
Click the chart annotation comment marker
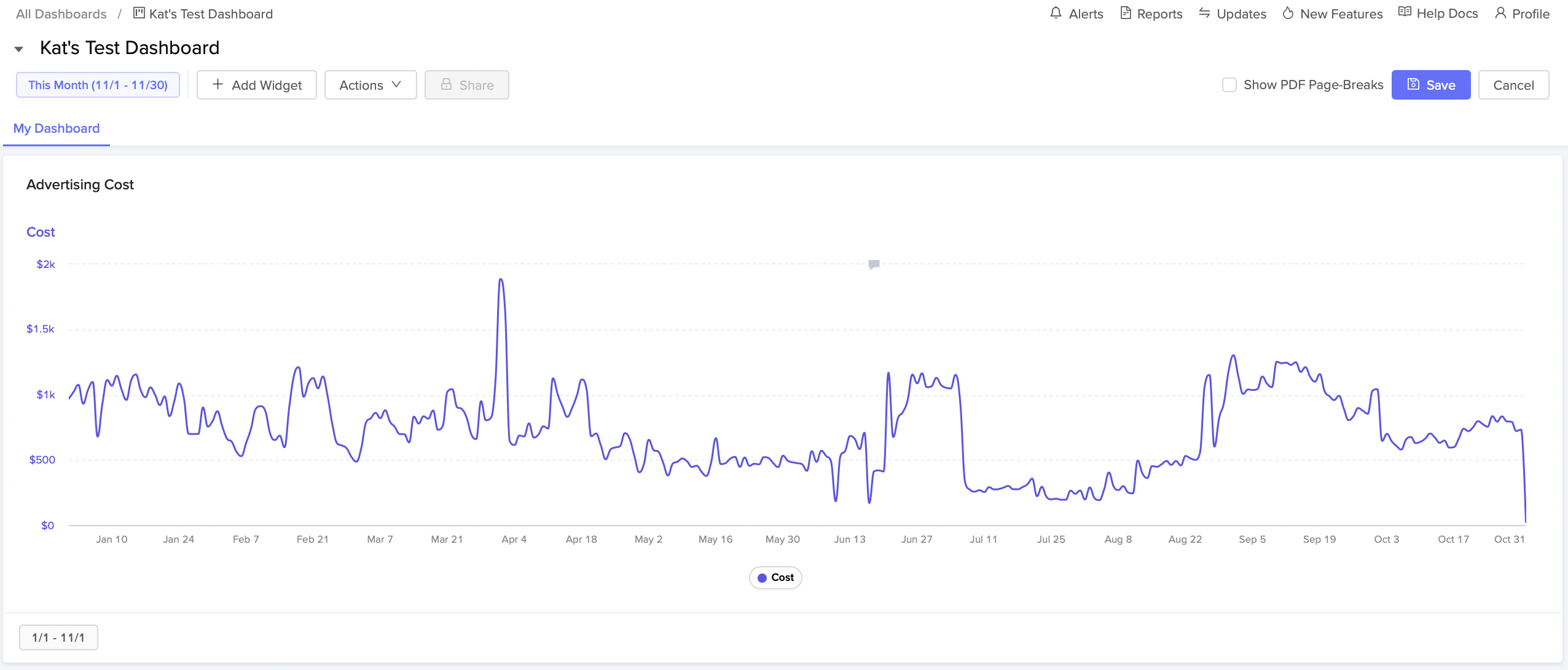[x=874, y=264]
